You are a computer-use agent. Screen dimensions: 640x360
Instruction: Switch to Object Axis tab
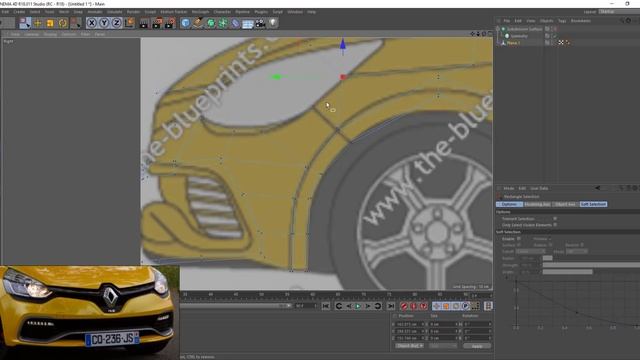565,204
